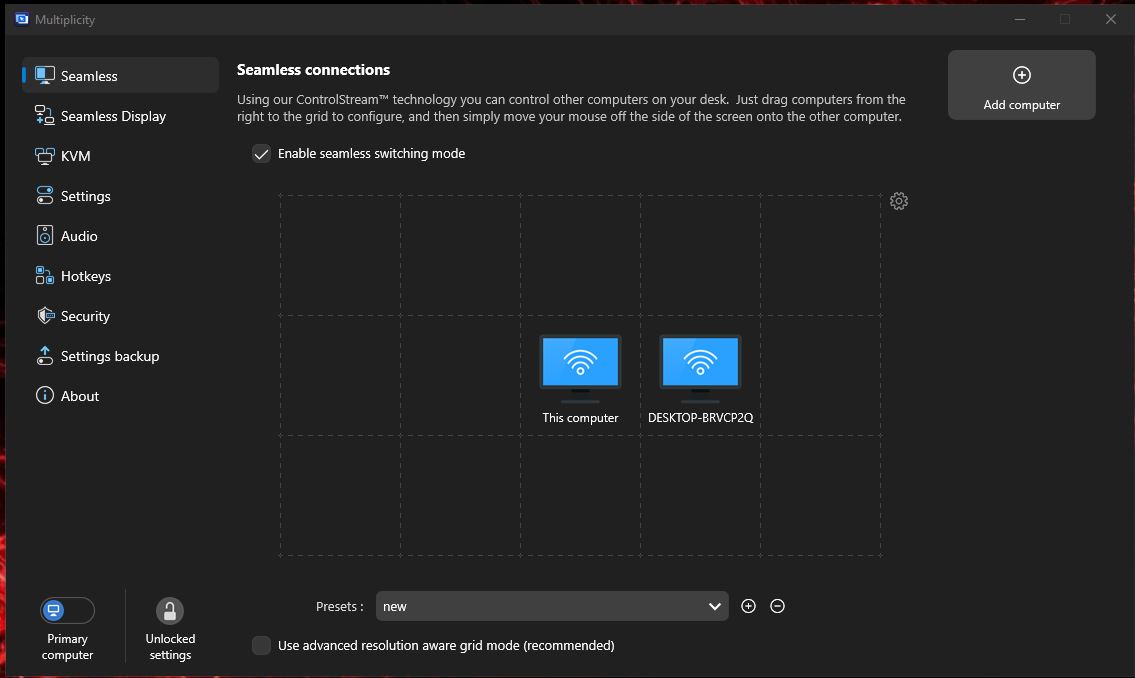Select the DESKTOP-BRVCP2Q monitor in the grid

tap(700, 368)
